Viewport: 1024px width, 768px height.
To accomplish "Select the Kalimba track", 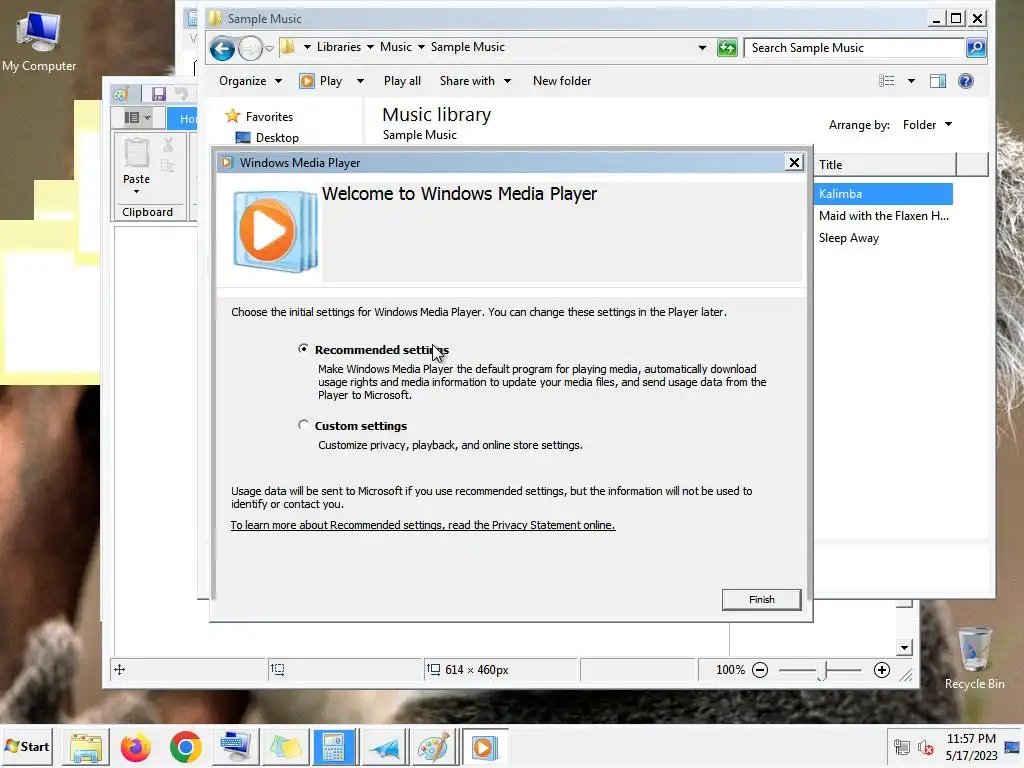I will click(884, 194).
